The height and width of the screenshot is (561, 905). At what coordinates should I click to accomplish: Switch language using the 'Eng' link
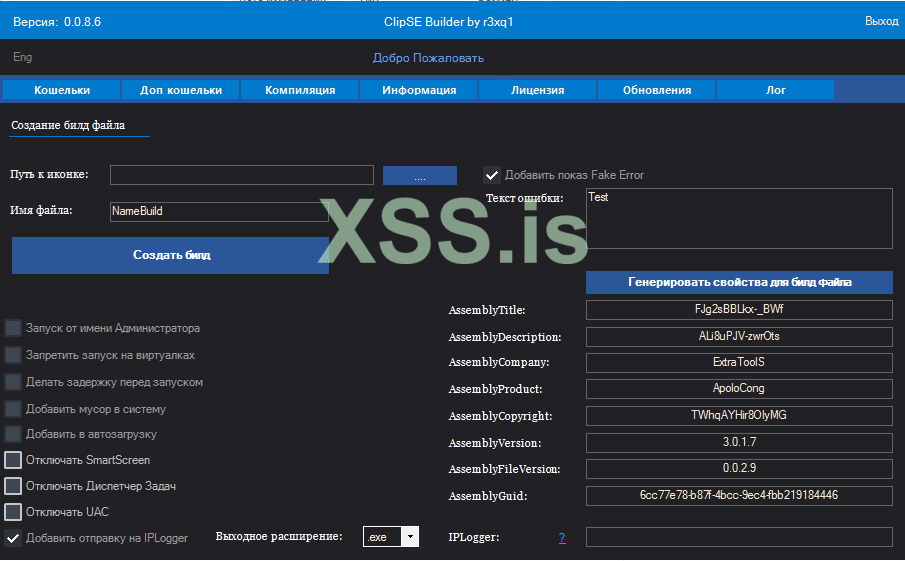pyautogui.click(x=22, y=58)
